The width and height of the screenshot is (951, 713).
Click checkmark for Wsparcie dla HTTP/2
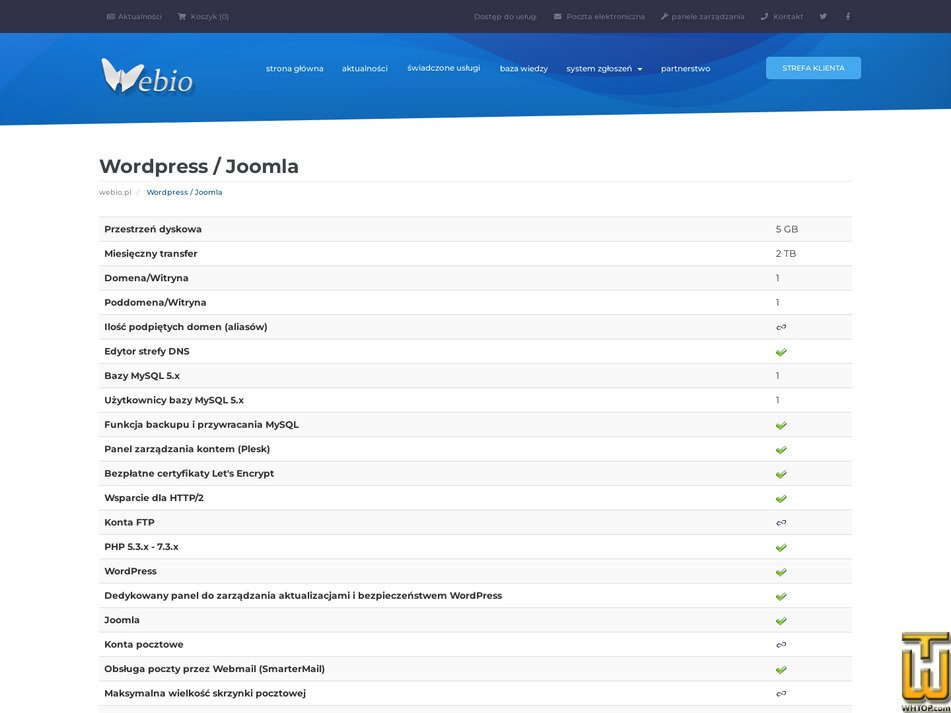pyautogui.click(x=781, y=498)
